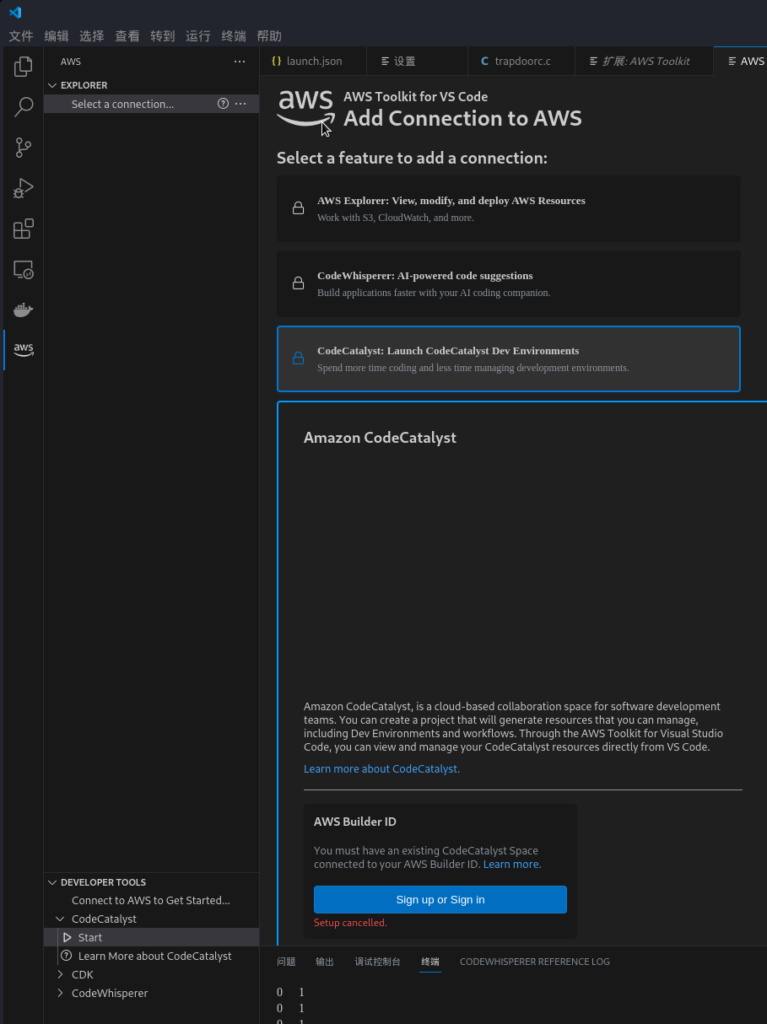The height and width of the screenshot is (1024, 767).
Task: Click lock icon on AWS Explorer card
Action: 298,208
